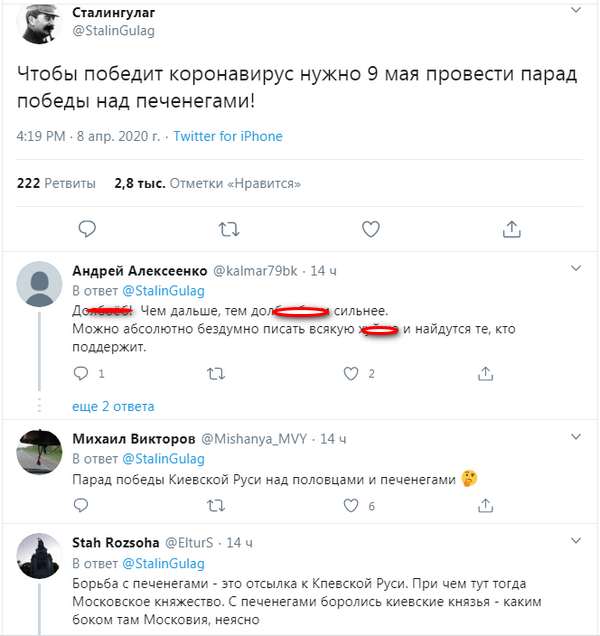The image size is (600, 636).
Task: Open chevron menu on Stah Rozsoha's reply
Action: pyautogui.click(x=575, y=541)
